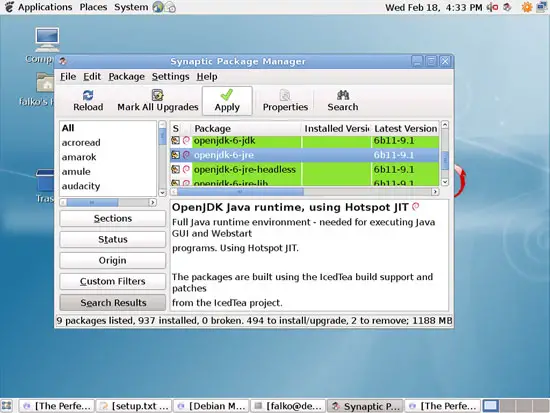Select 'amule' in the filter list

[x=108, y=172]
